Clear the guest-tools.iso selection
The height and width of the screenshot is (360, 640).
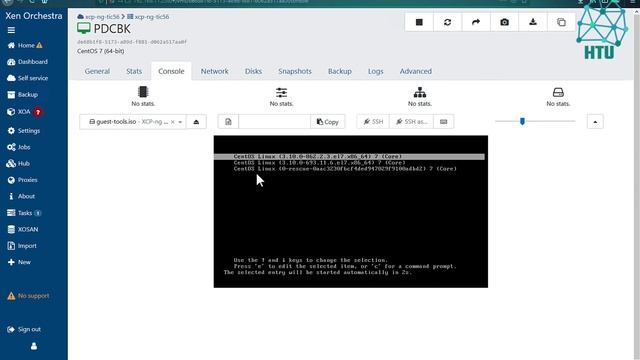173,122
